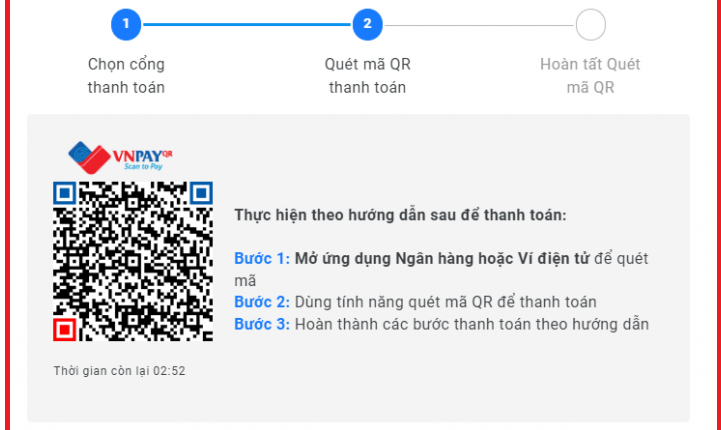Click the 'Bước 3:' blue label
The width and height of the screenshot is (721, 430).
(262, 325)
